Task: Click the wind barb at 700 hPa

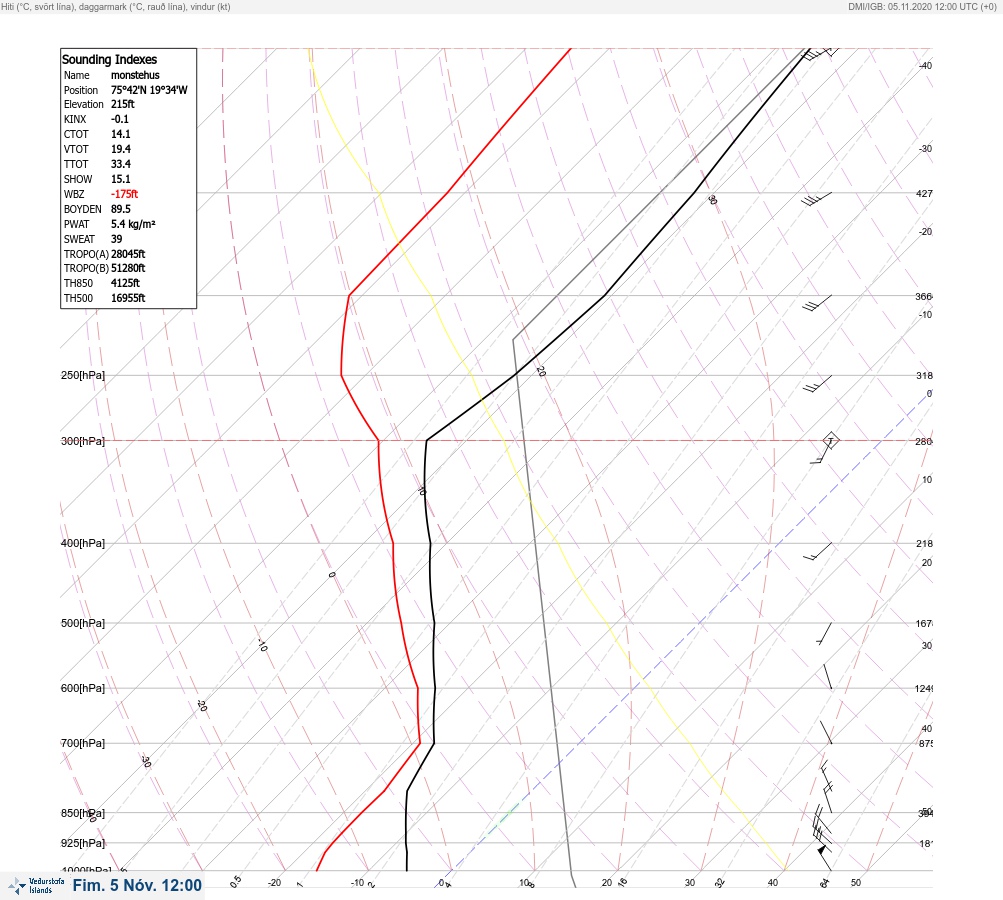Action: click(x=826, y=732)
